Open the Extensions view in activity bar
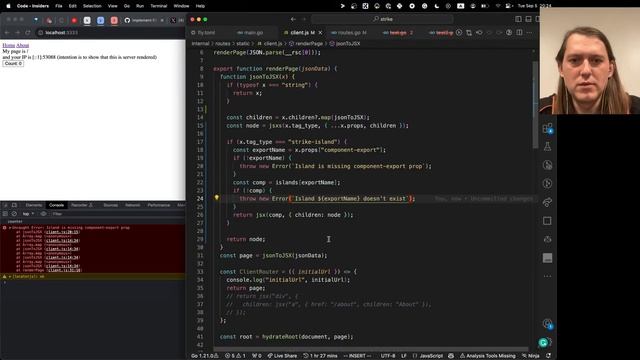This screenshot has width=640, height=360. click(547, 129)
